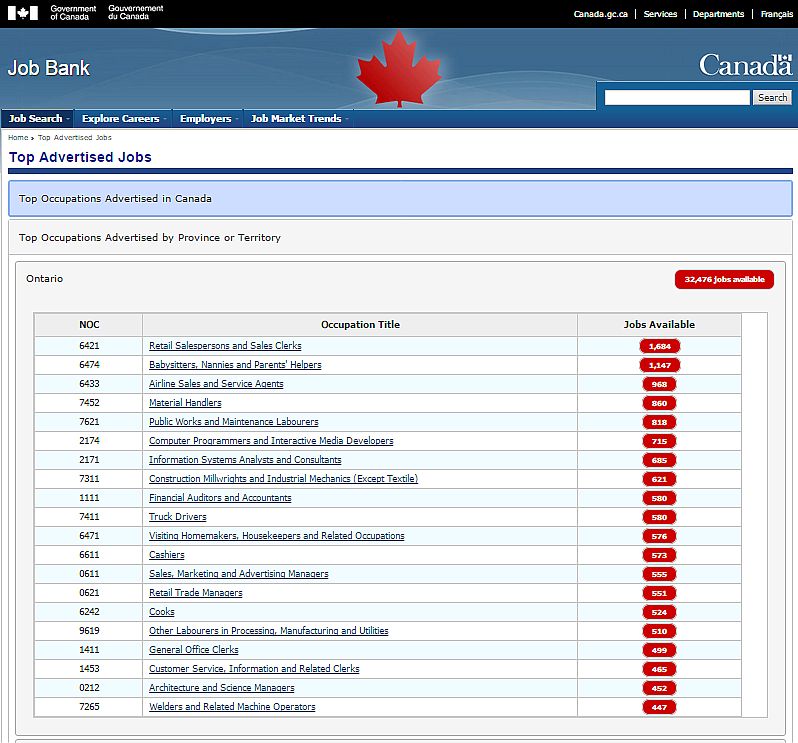The width and height of the screenshot is (798, 743).
Task: Open the Services header link
Action: click(x=660, y=14)
